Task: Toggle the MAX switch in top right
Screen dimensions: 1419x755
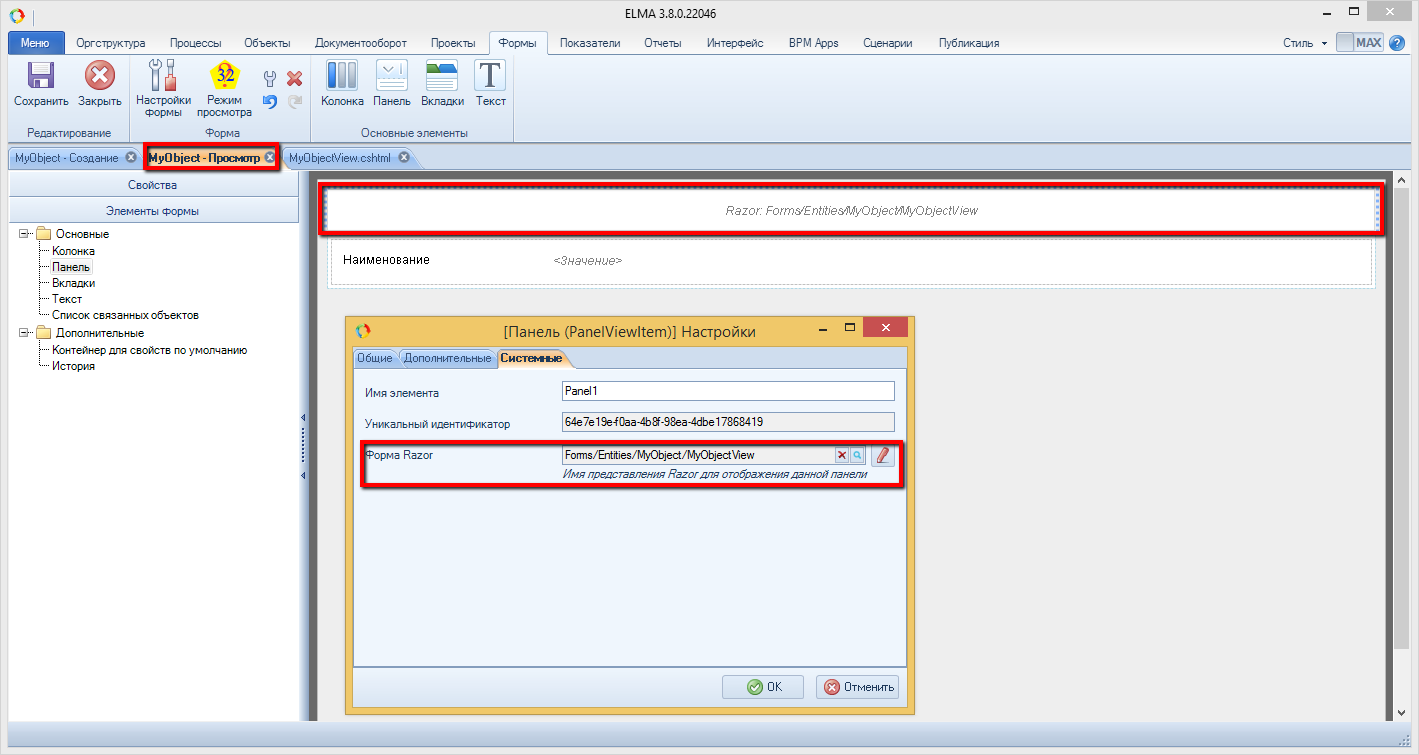Action: tap(1360, 43)
